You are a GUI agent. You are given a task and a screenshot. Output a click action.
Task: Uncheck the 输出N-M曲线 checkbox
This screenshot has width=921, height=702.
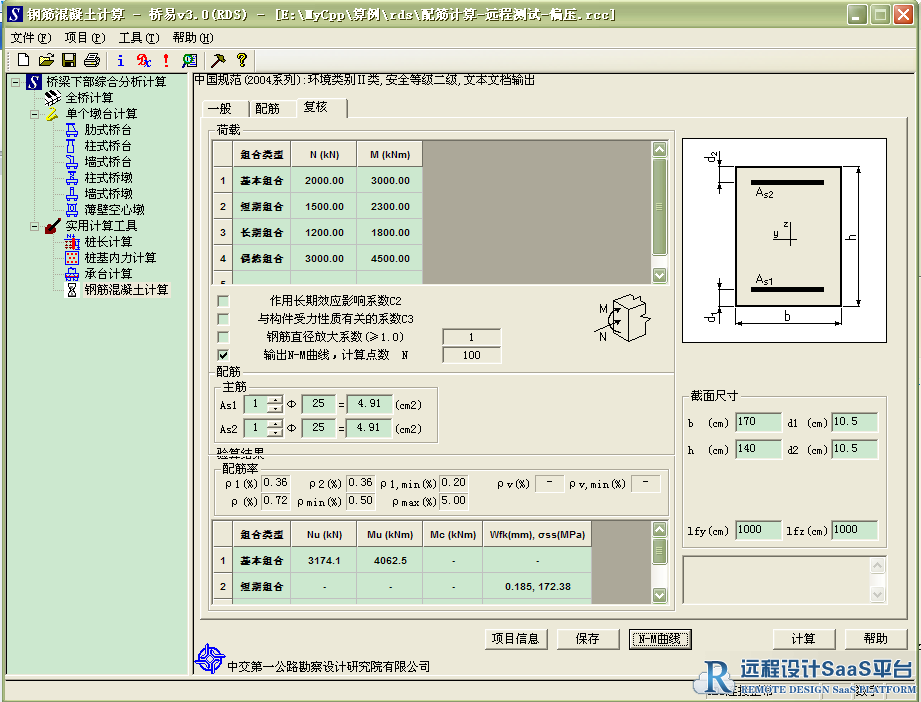pos(223,355)
